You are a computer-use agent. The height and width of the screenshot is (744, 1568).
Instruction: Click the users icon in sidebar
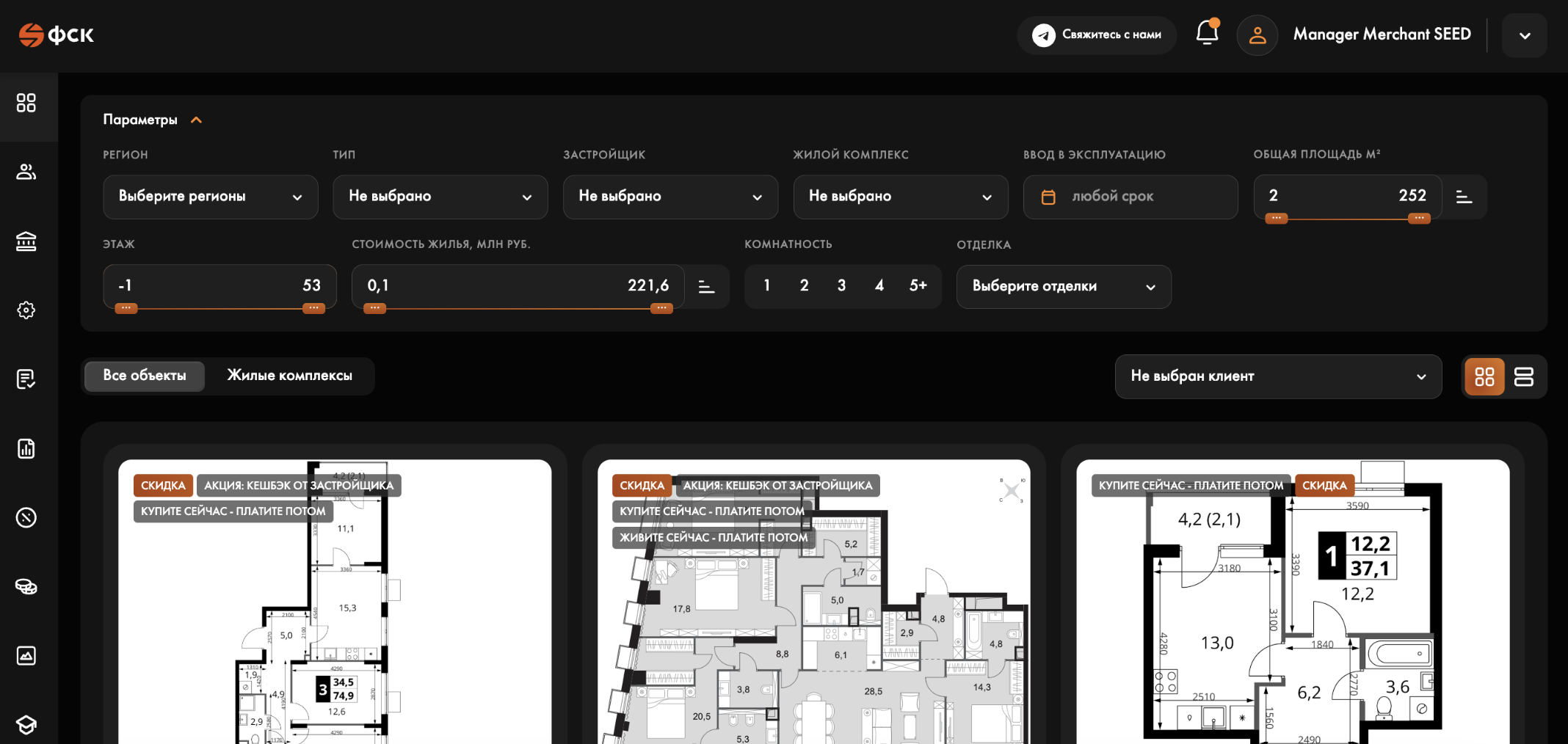[26, 172]
